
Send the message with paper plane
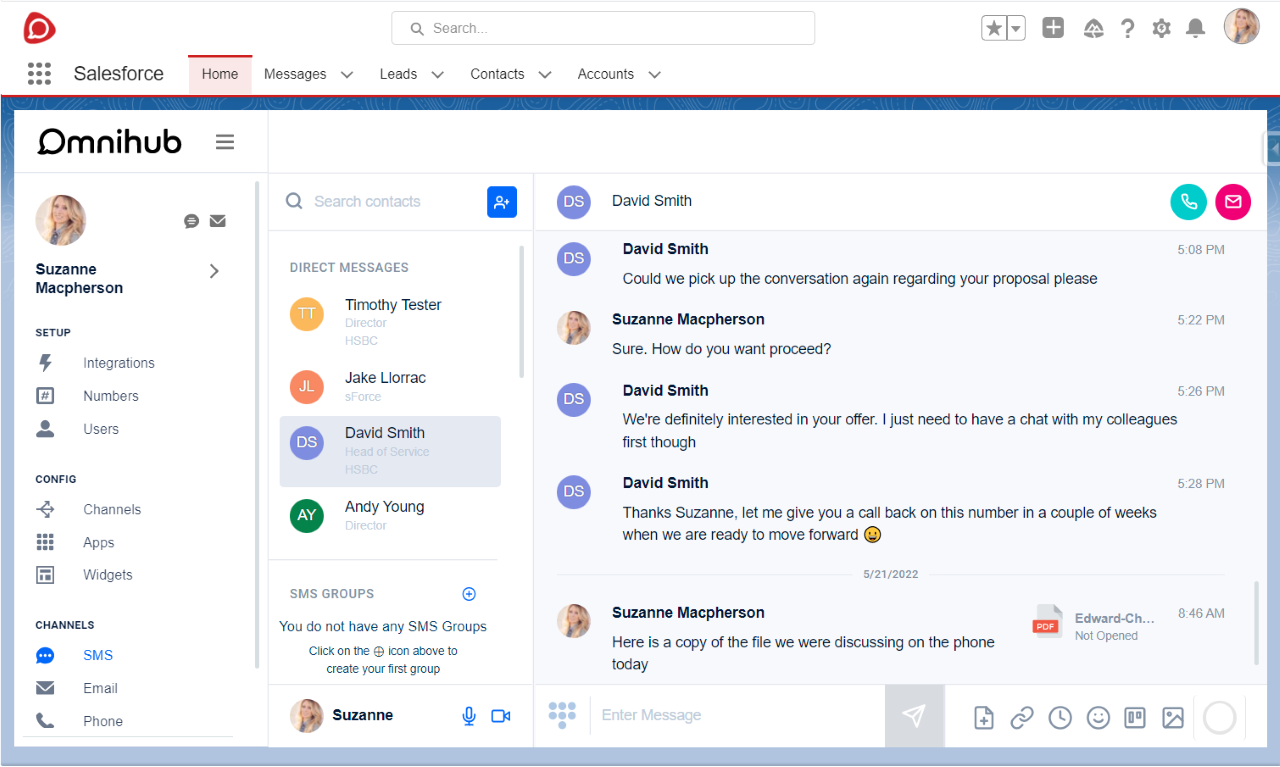point(914,715)
